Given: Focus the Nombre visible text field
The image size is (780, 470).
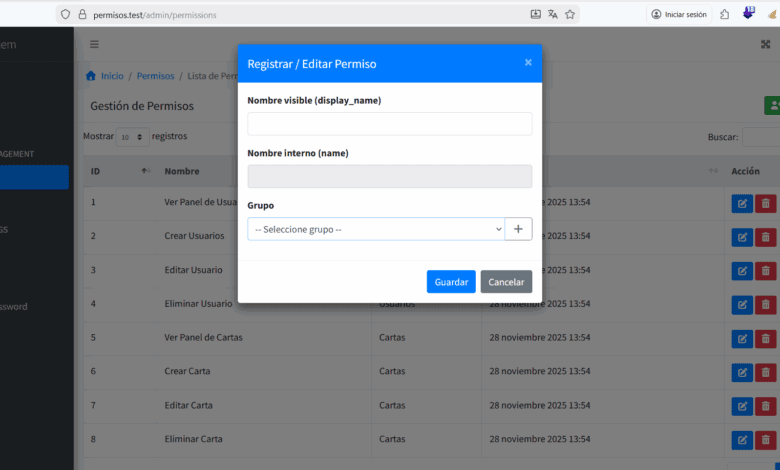Looking at the screenshot, I should [389, 124].
